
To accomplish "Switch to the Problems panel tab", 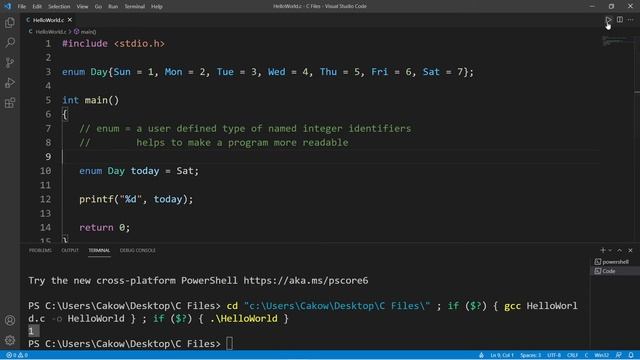I will (x=40, y=250).
